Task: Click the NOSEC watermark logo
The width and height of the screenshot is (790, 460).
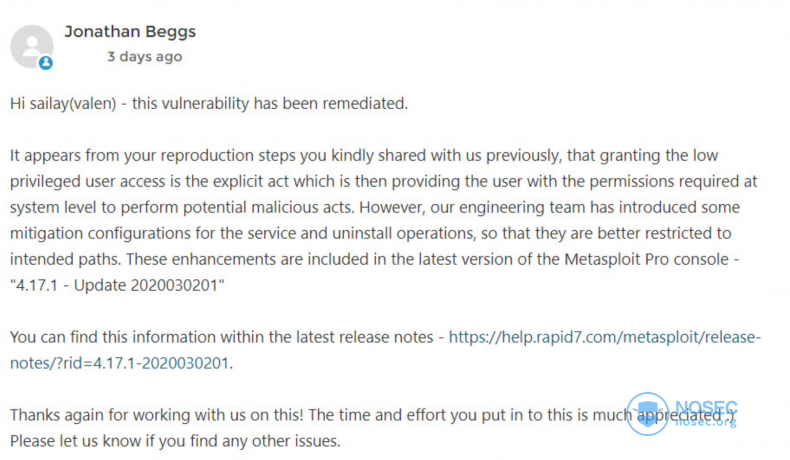Action: 648,412
